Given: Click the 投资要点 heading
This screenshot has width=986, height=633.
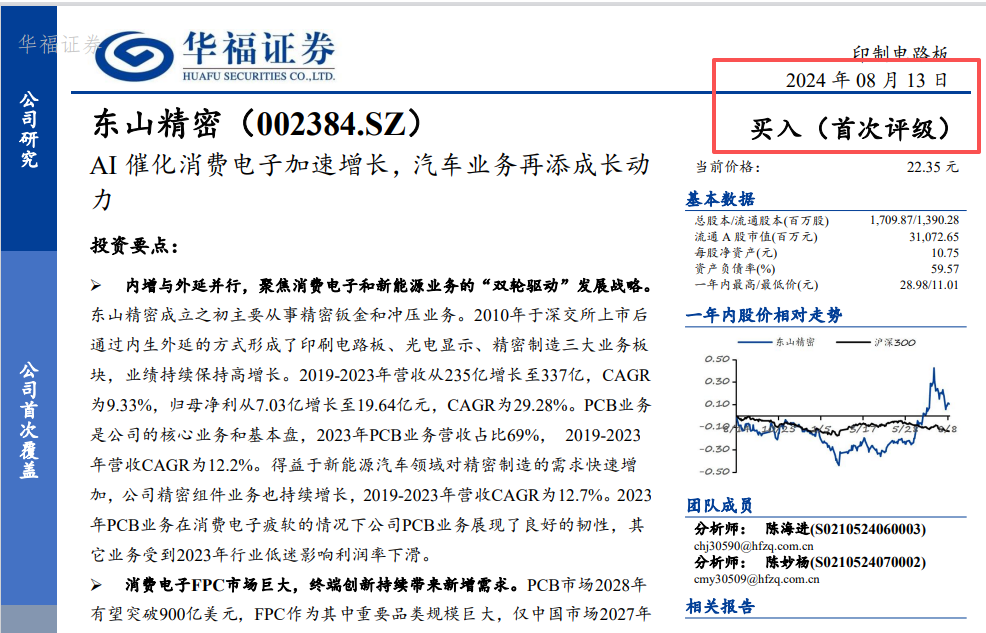Looking at the screenshot, I should 135,246.
